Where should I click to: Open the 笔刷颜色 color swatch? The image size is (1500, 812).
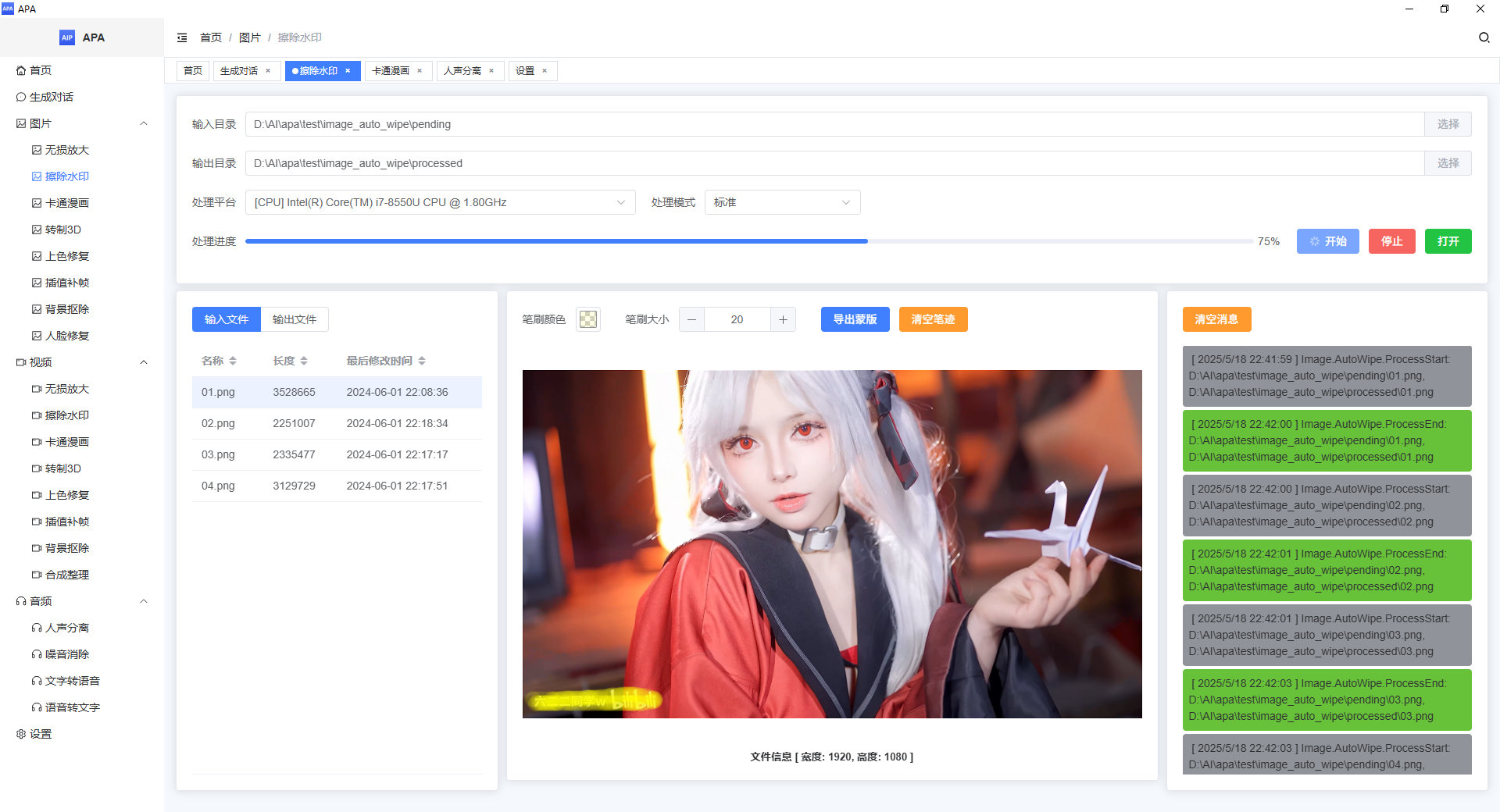(588, 319)
